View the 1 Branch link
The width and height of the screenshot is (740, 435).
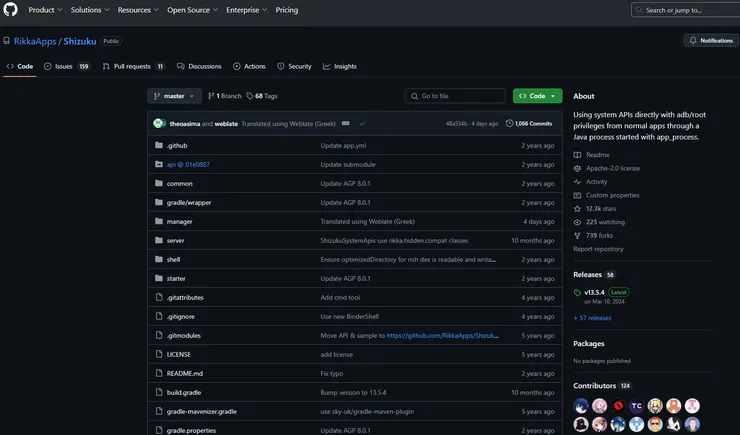tap(225, 96)
